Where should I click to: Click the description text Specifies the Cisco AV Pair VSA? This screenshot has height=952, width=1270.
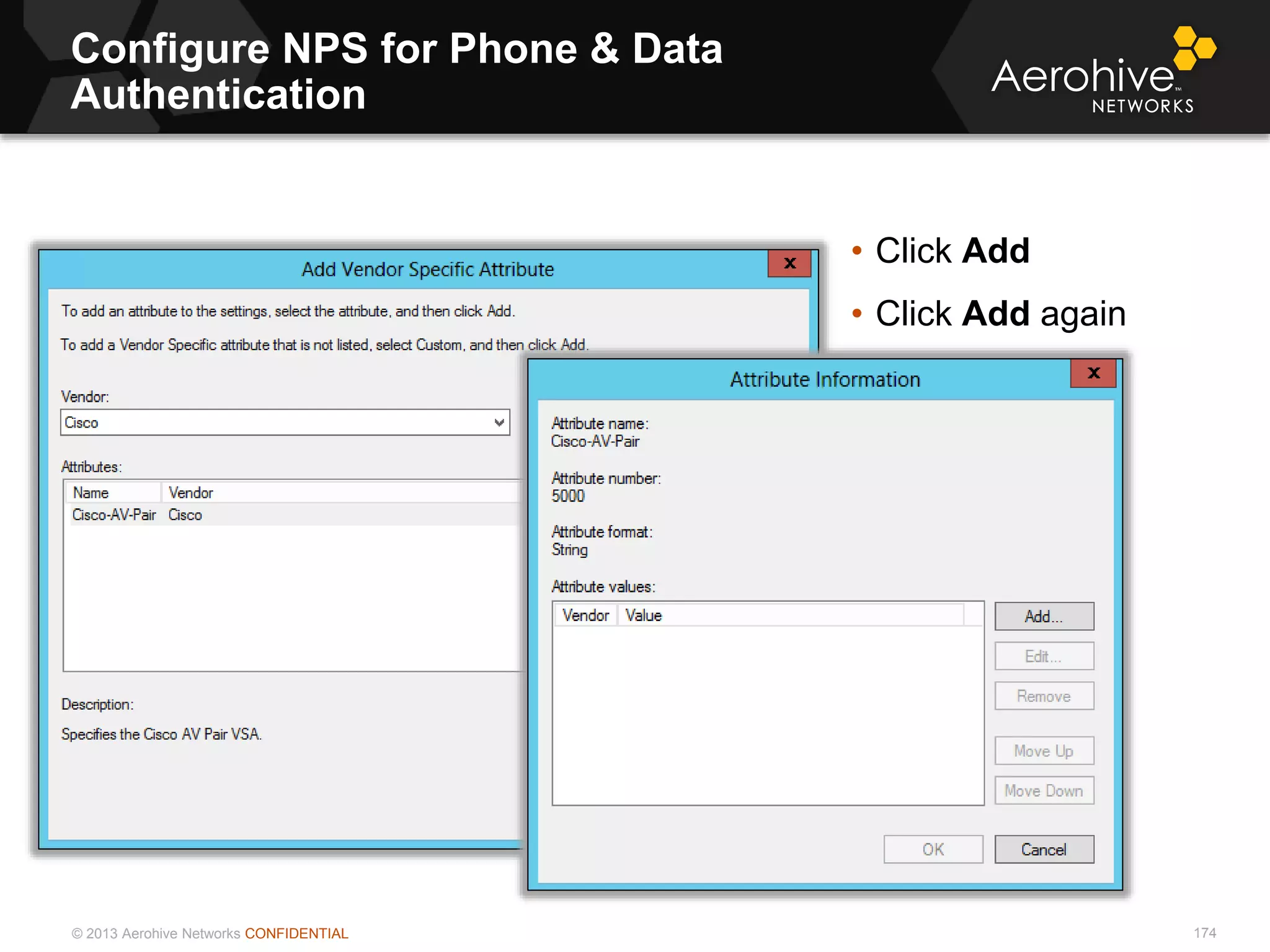click(x=161, y=734)
